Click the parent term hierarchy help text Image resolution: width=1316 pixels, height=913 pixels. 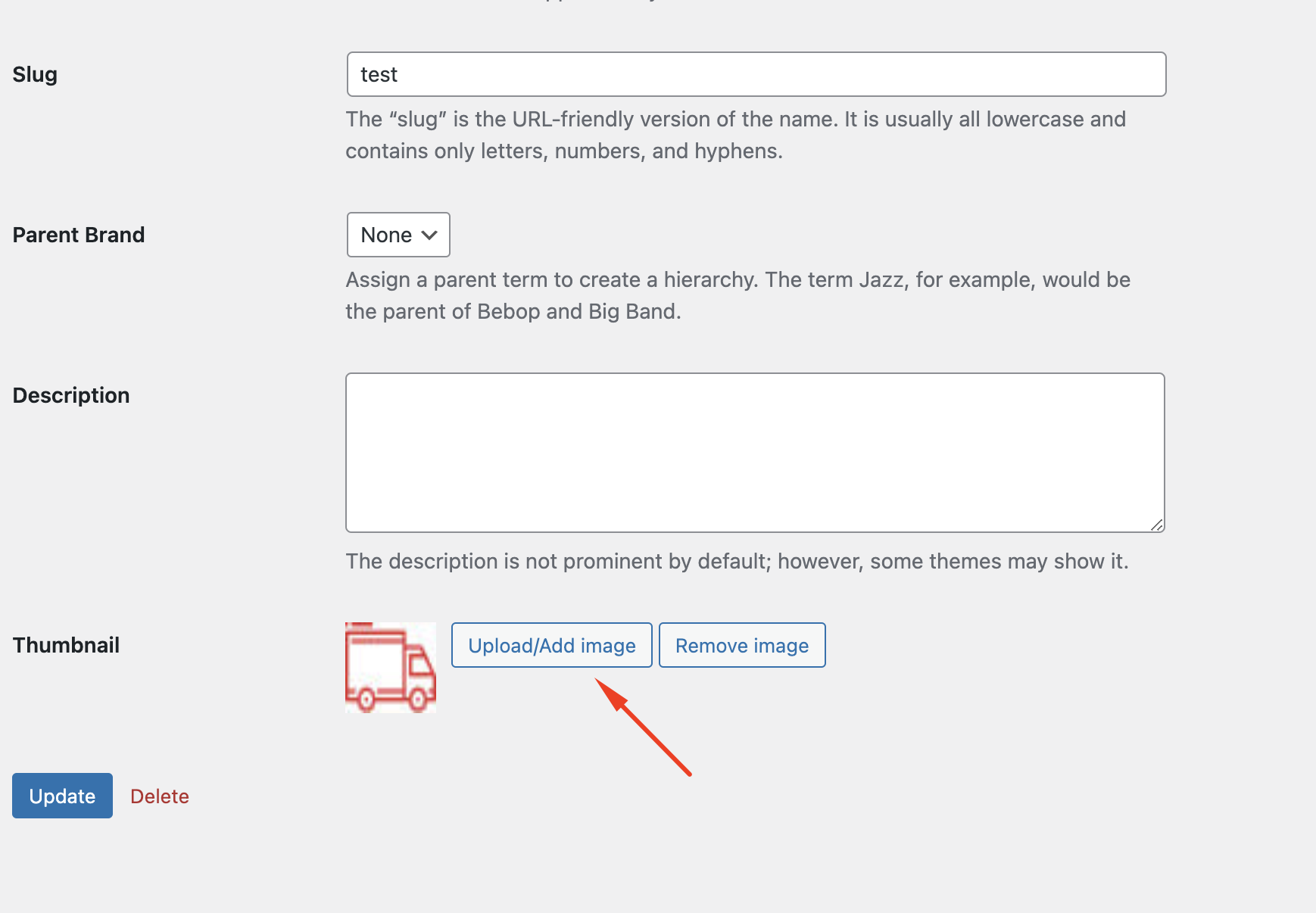[738, 295]
